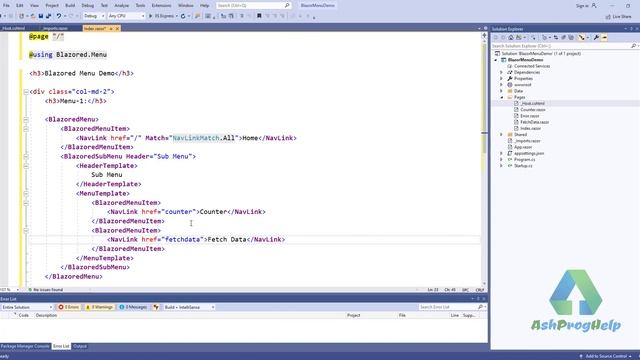Open the Build menu
The width and height of the screenshot is (640, 360).
(x=70, y=6)
